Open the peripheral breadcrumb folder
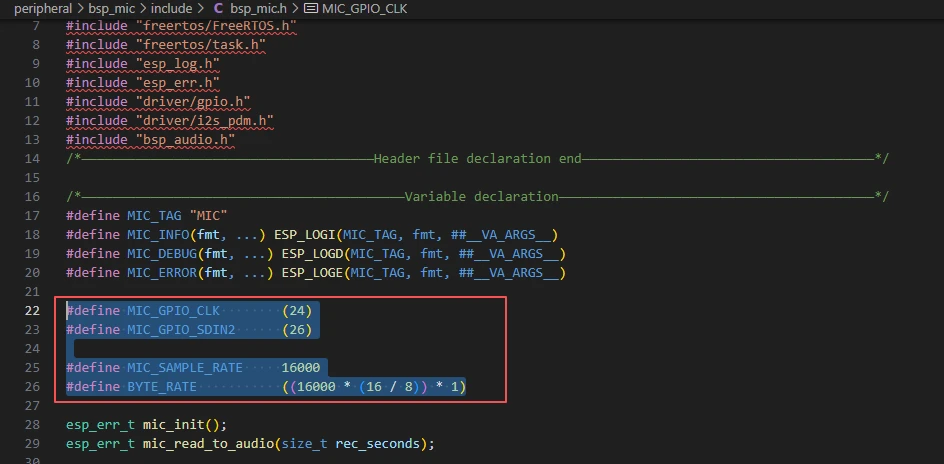The width and height of the screenshot is (944, 464). click(x=44, y=8)
